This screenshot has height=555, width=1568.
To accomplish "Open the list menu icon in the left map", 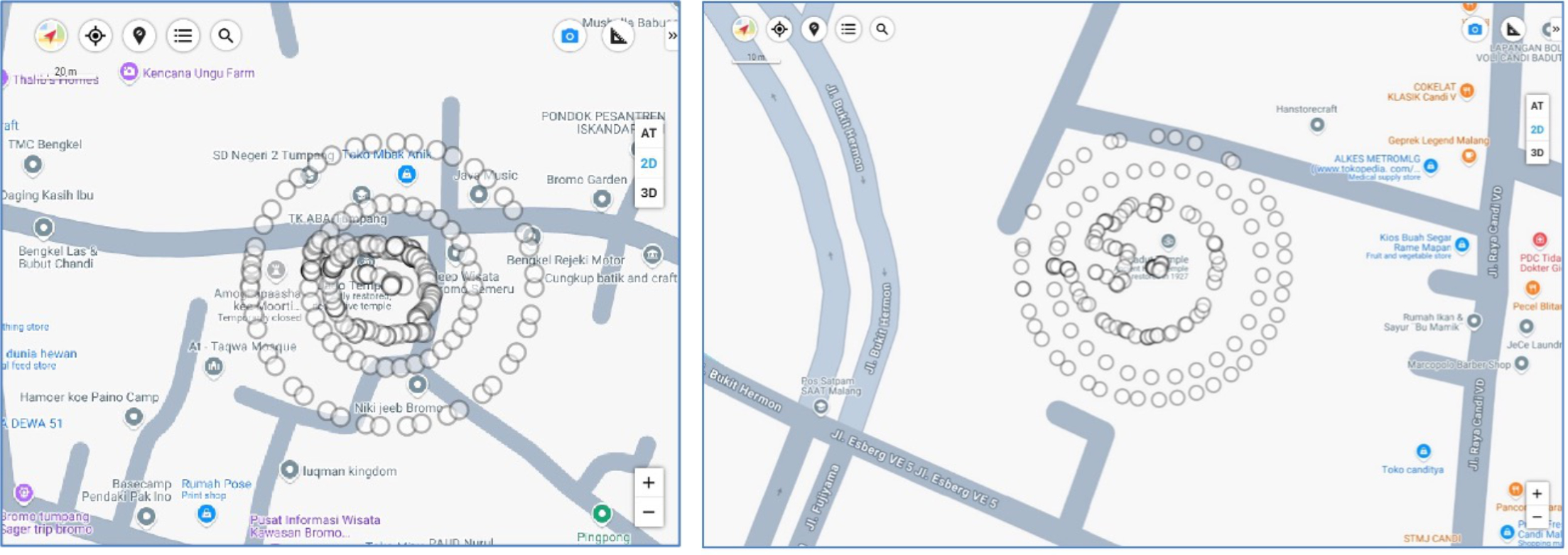I will pos(183,35).
